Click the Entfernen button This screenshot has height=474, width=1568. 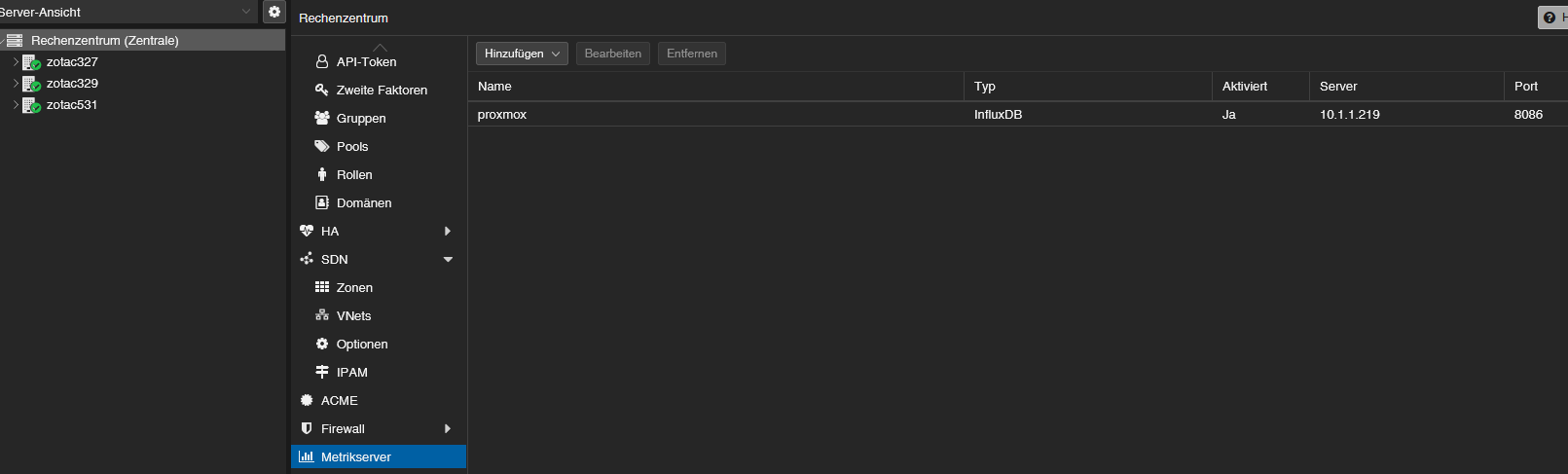coord(692,54)
